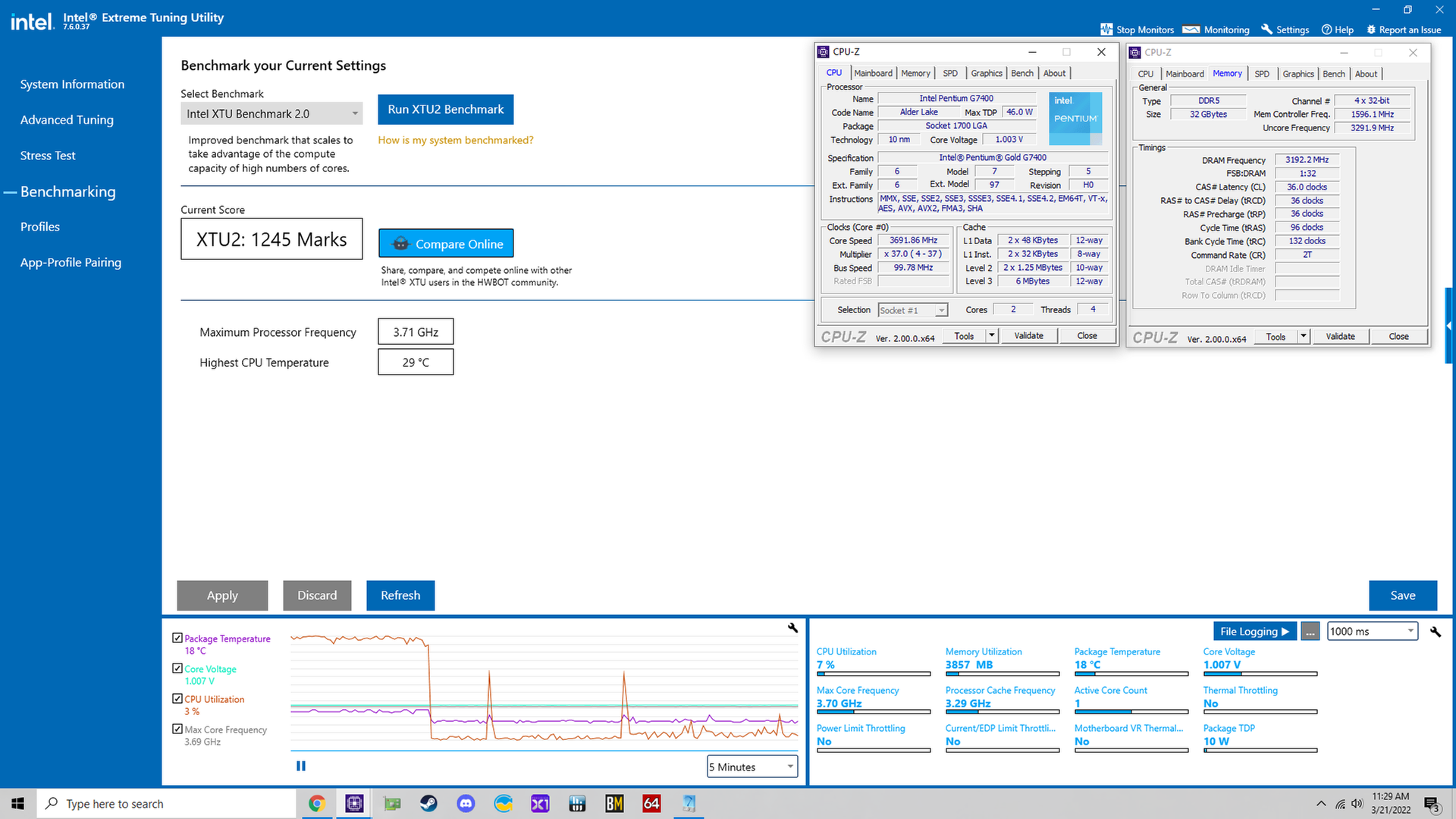Image resolution: width=1456 pixels, height=819 pixels.
Task: Toggle the CPU Utilization graph checkbox
Action: point(177,699)
